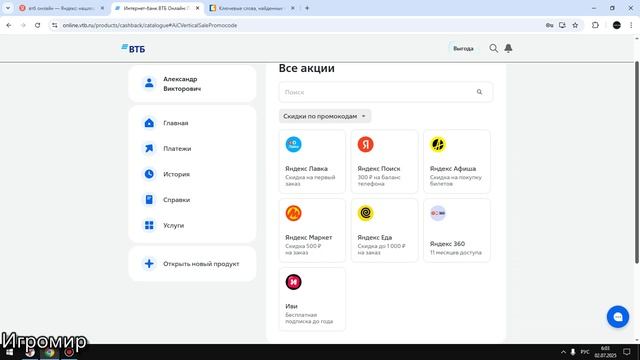The height and width of the screenshot is (360, 640).
Task: Go back in browser
Action: pyautogui.click(x=9, y=25)
